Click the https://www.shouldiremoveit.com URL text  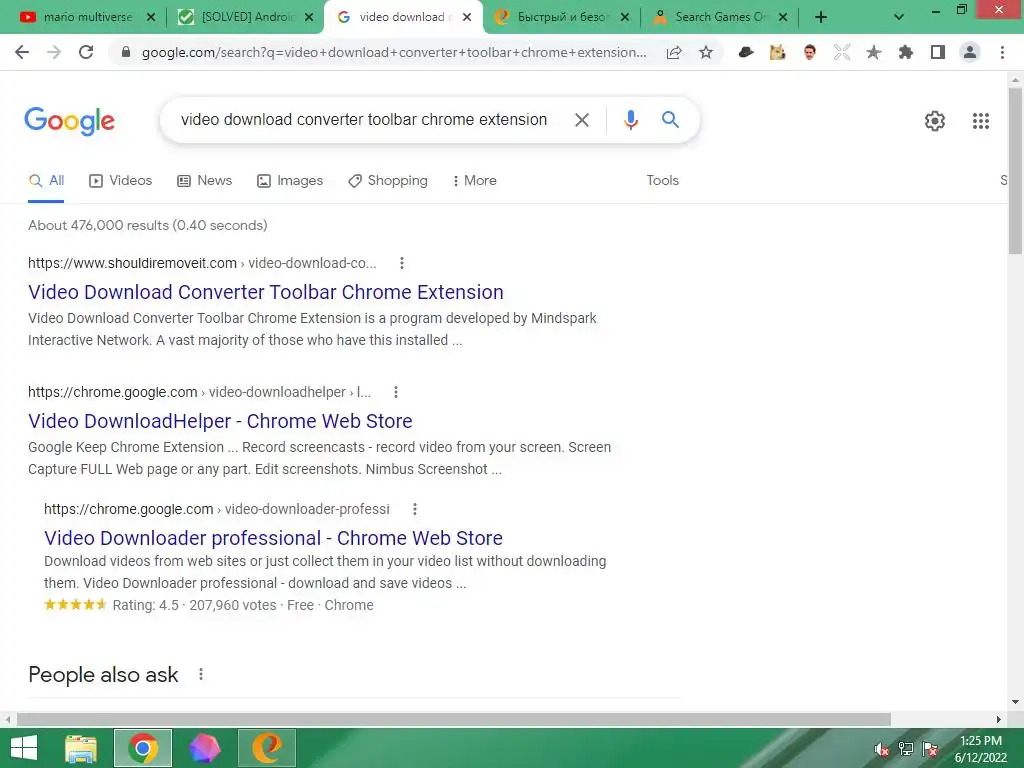(x=132, y=263)
